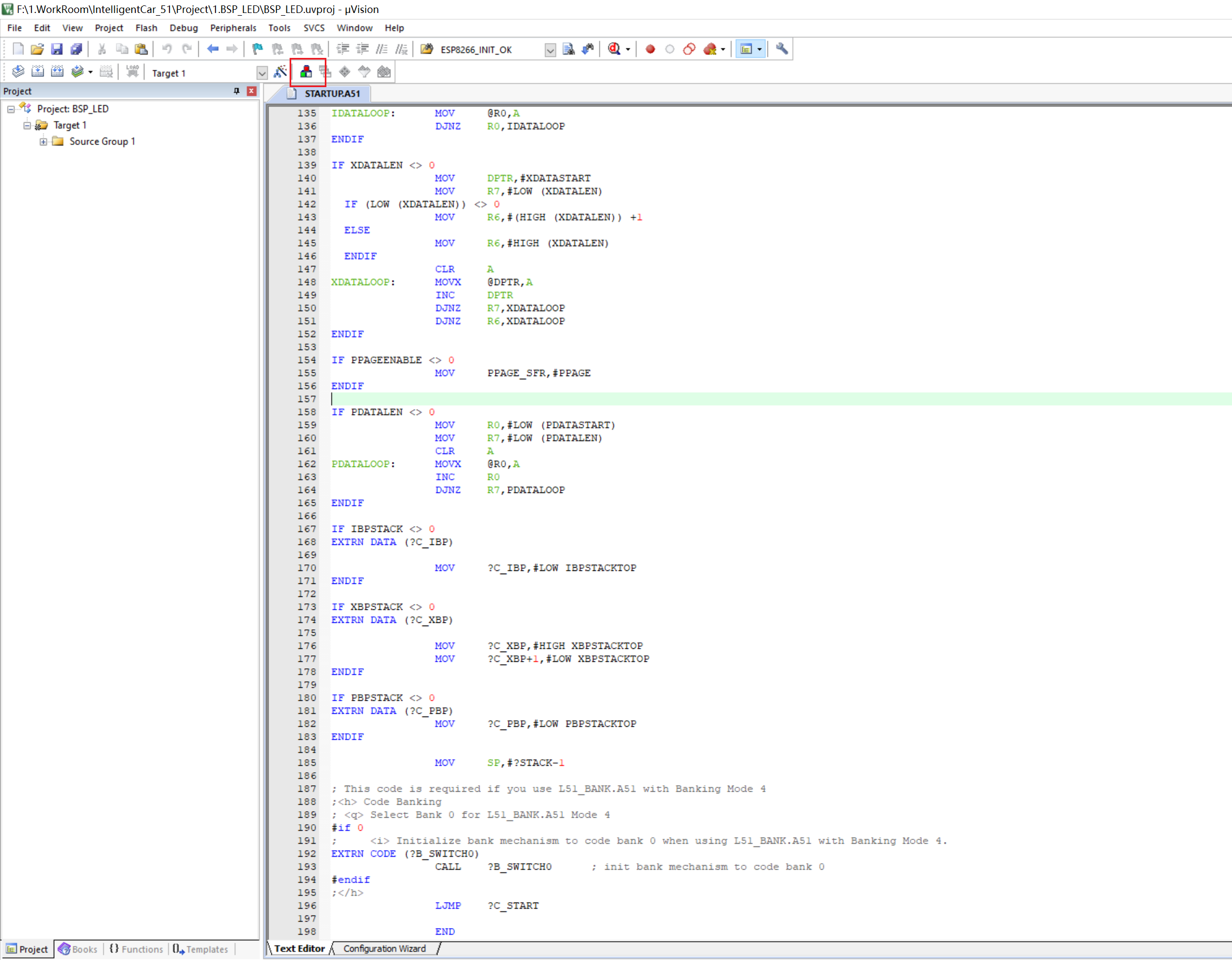Open breakpoint options dropdown arrow
The image size is (1232, 960).
[x=723, y=50]
